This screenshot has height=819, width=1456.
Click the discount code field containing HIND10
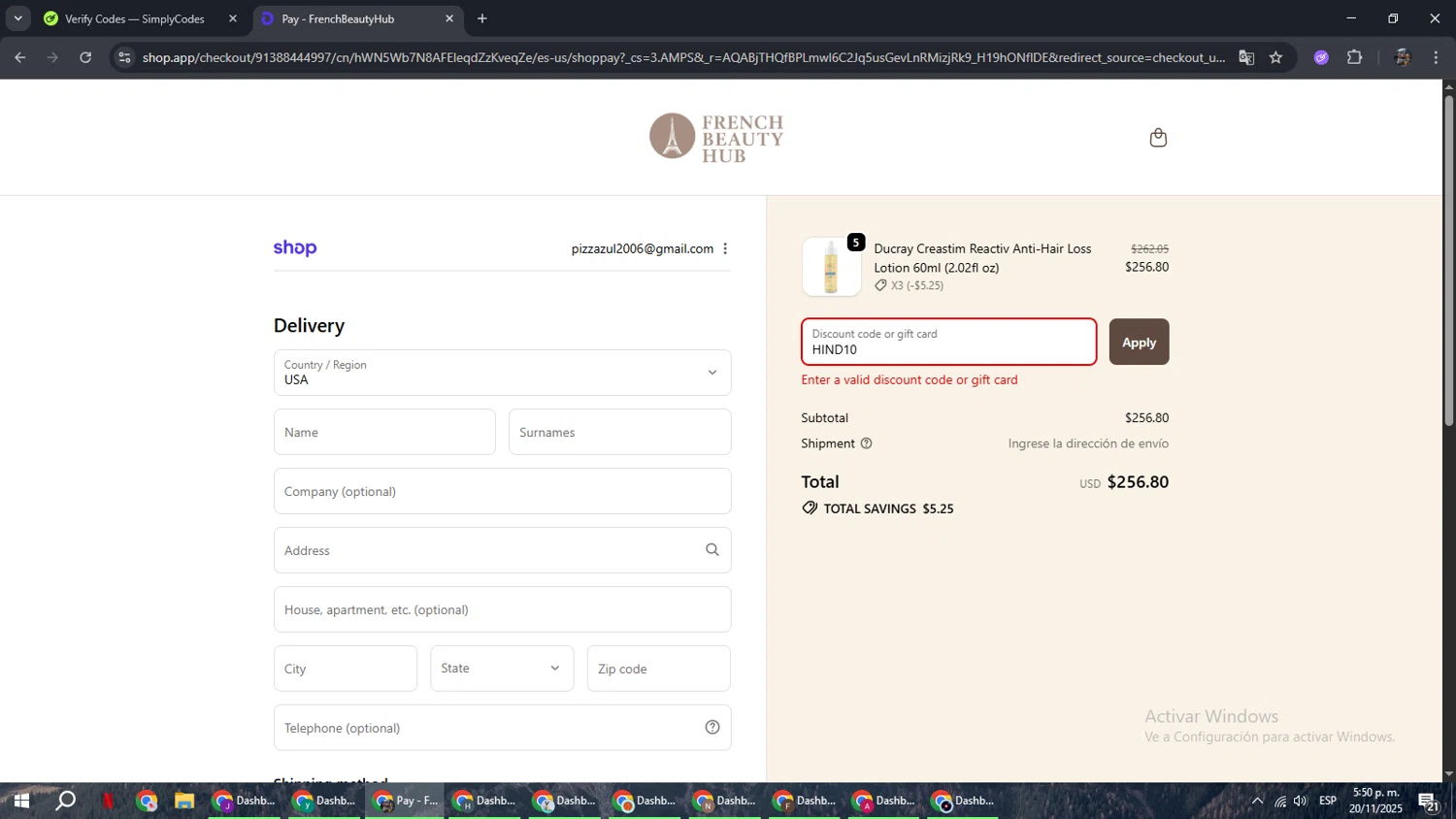pos(949,342)
